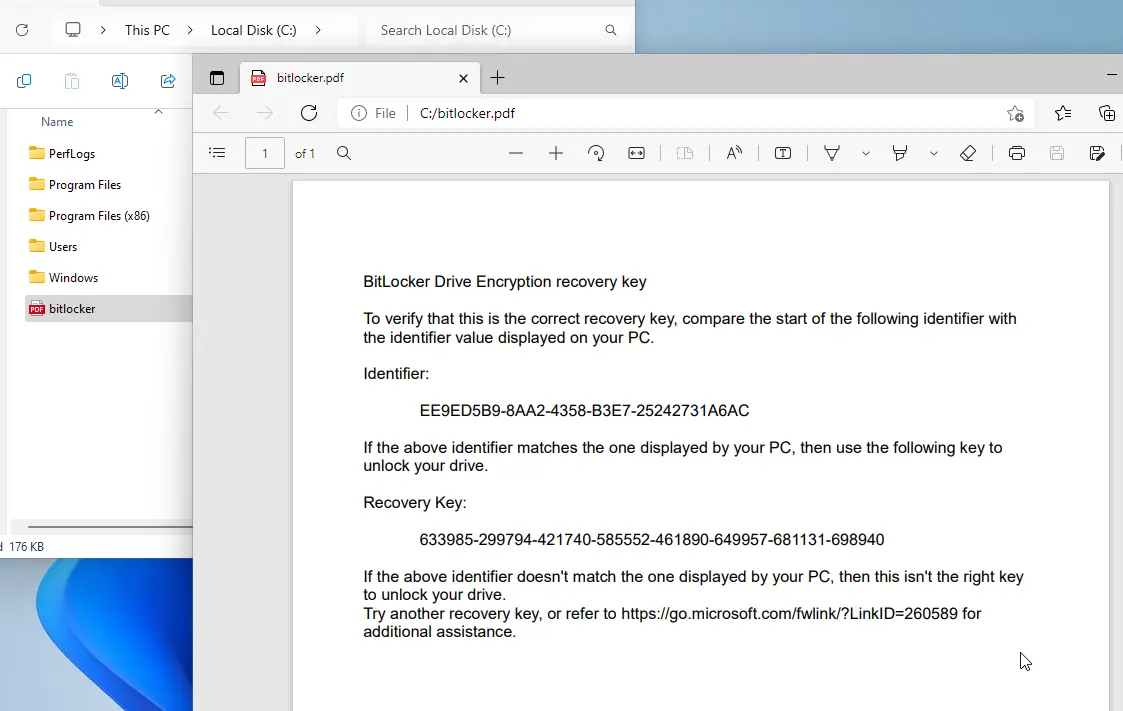Toggle the Highlight tool
Image resolution: width=1123 pixels, height=711 pixels.
point(900,153)
